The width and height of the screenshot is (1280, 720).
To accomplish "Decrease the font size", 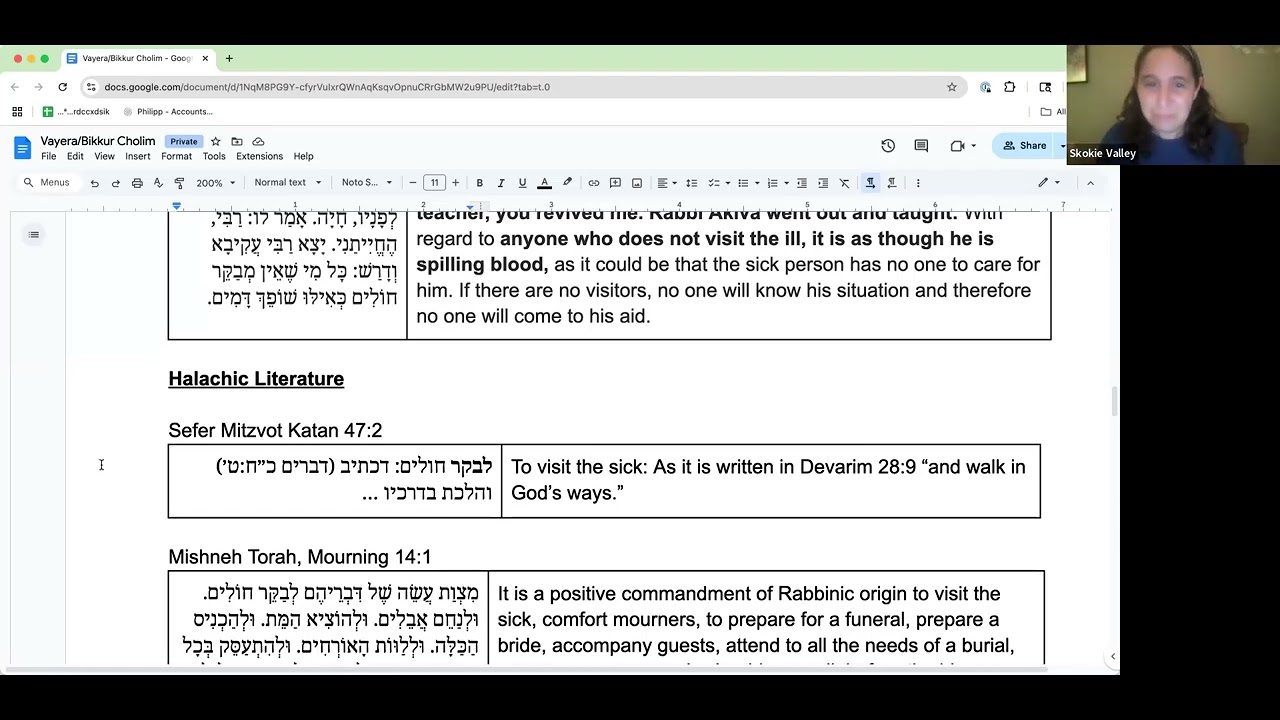I will point(413,183).
